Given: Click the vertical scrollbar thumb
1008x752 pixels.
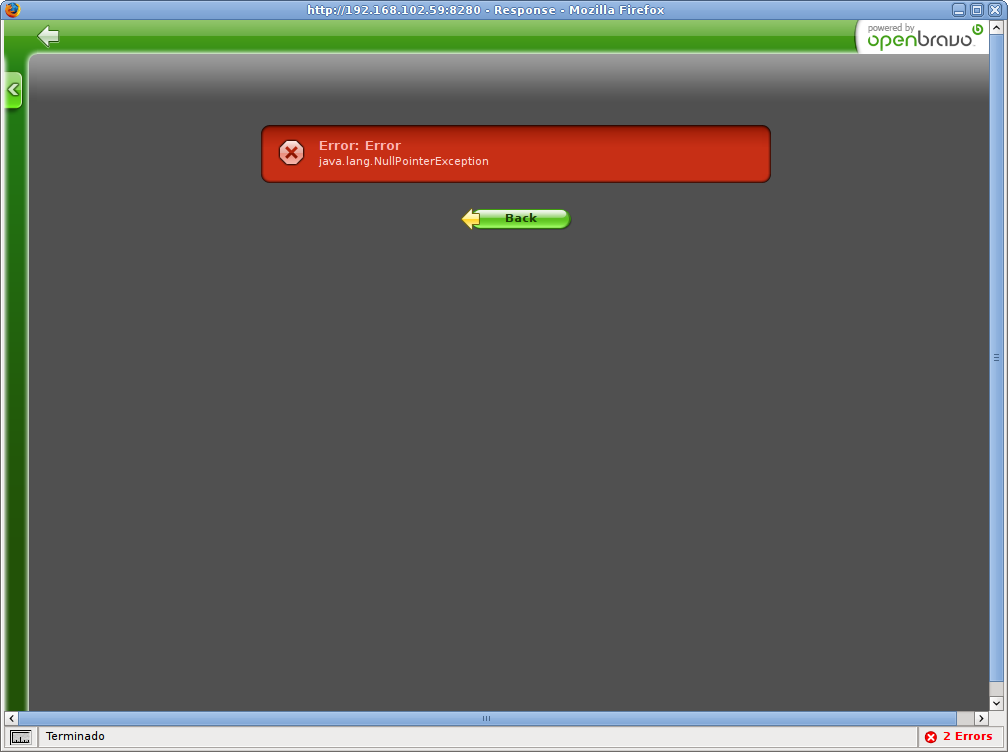Looking at the screenshot, I should point(996,357).
